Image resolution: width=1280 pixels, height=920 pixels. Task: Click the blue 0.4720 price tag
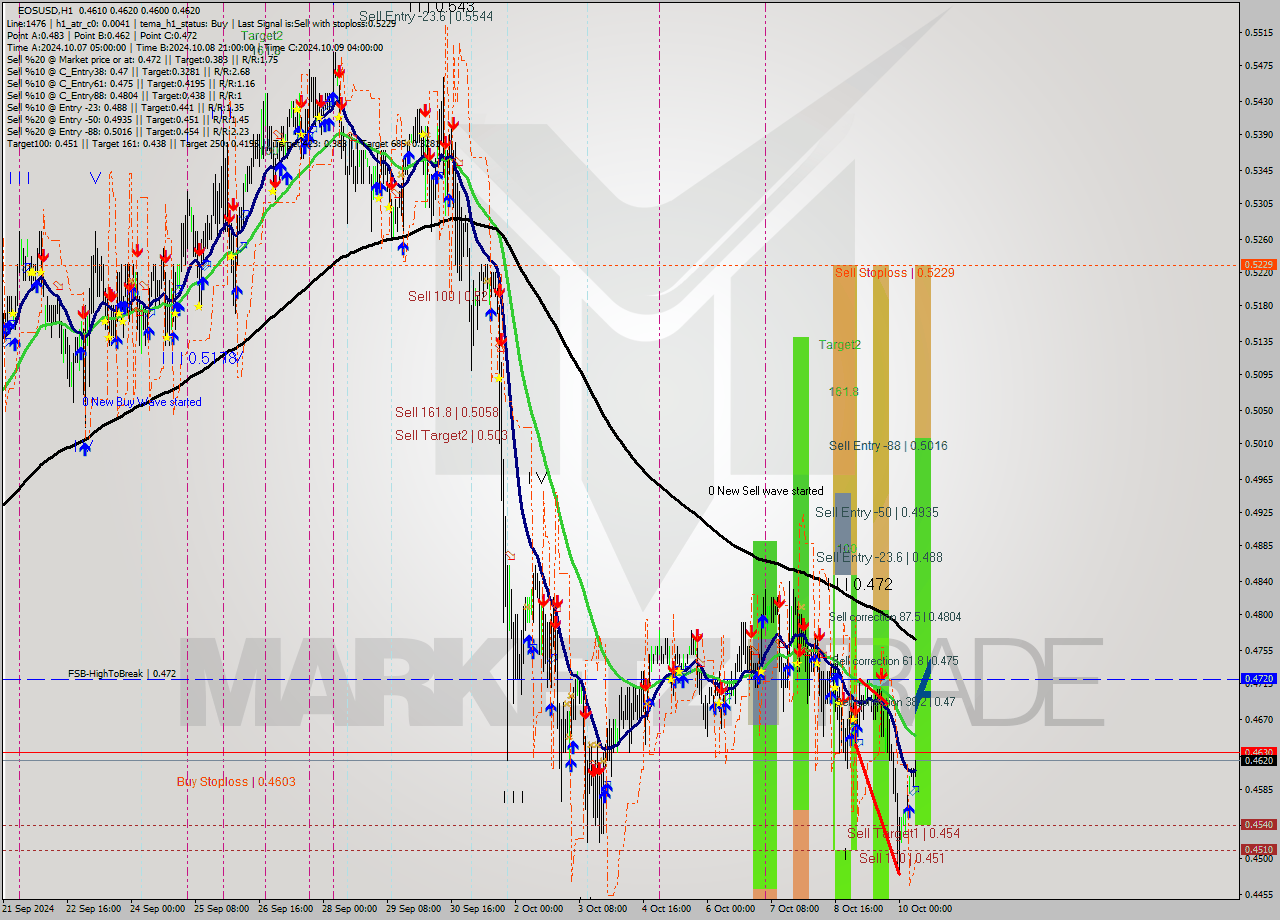(x=1258, y=679)
